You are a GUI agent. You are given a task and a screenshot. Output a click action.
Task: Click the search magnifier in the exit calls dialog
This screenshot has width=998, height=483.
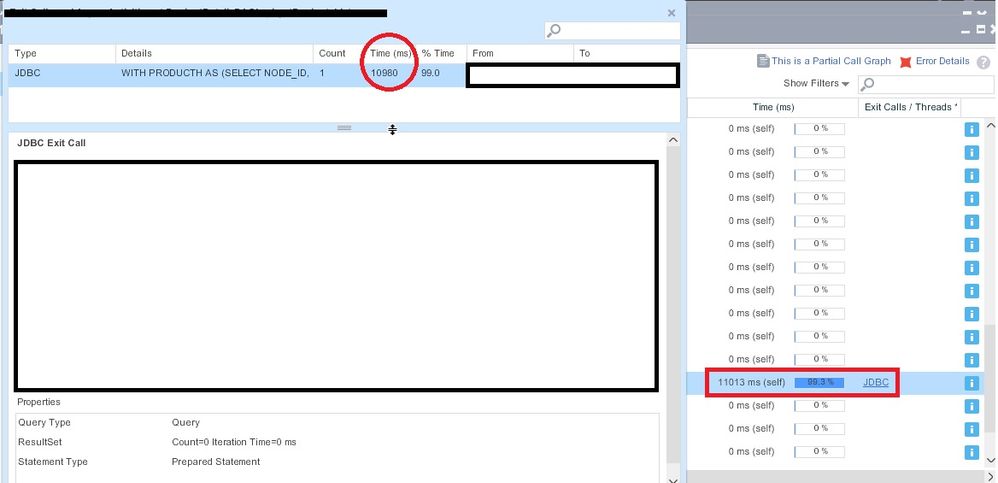[x=555, y=32]
